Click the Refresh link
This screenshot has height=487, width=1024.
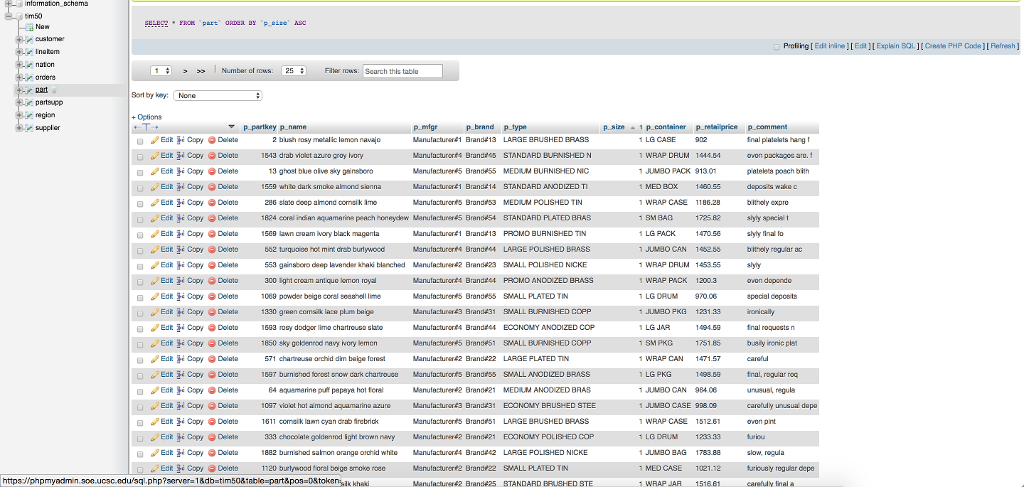pos(1002,46)
